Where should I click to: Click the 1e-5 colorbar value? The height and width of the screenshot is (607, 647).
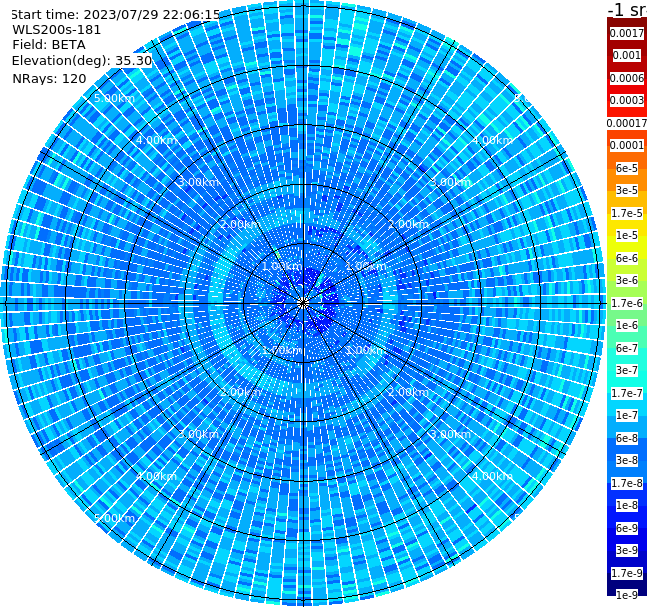click(627, 235)
